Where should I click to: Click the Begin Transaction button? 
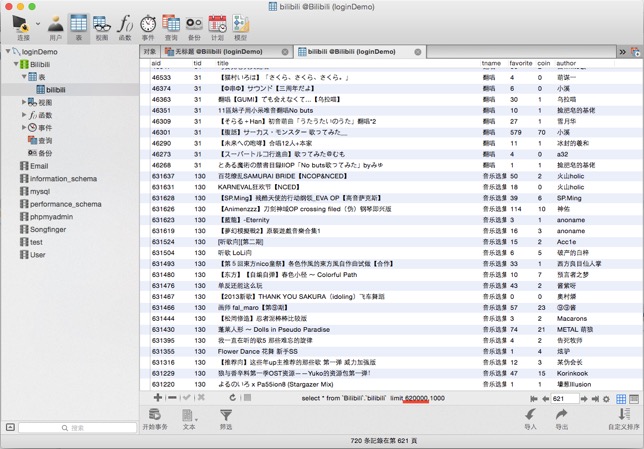click(155, 419)
